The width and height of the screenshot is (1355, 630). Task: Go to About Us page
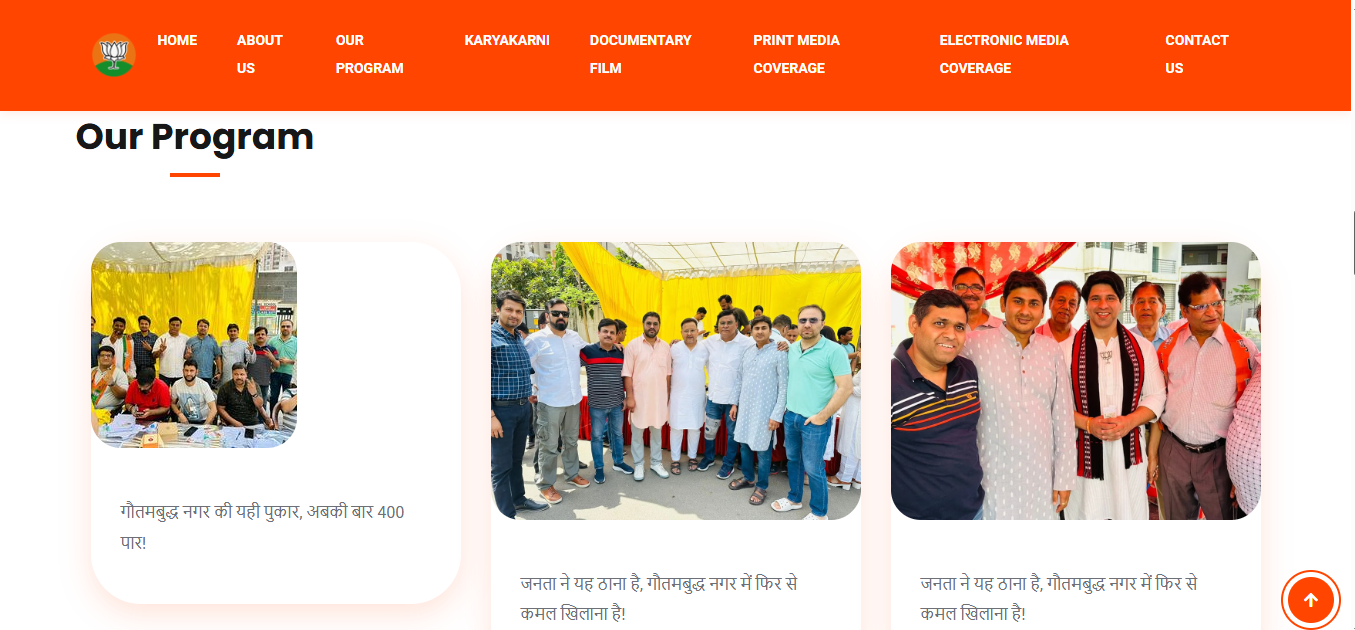(x=260, y=54)
